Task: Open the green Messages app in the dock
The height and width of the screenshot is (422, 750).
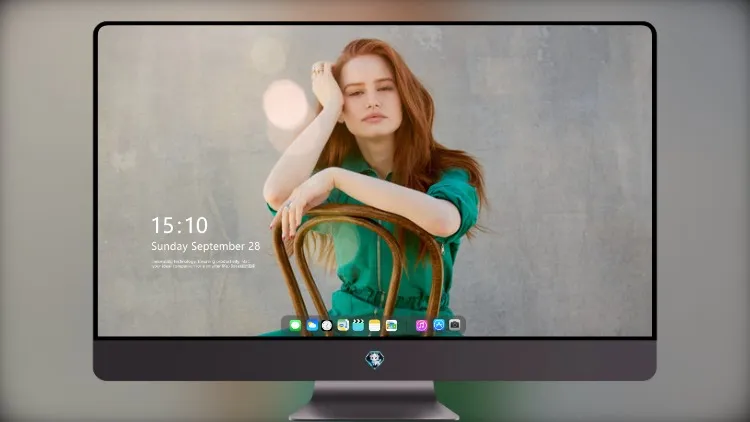Action: click(x=295, y=325)
